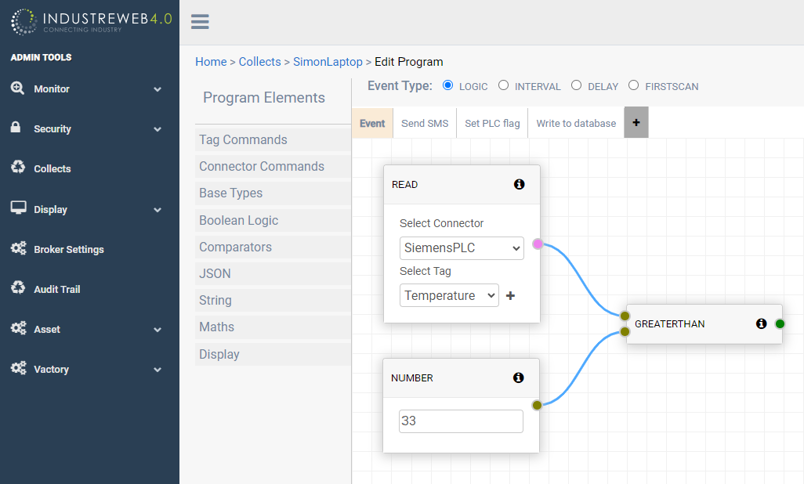Open Collects in the sidebar

point(52,168)
